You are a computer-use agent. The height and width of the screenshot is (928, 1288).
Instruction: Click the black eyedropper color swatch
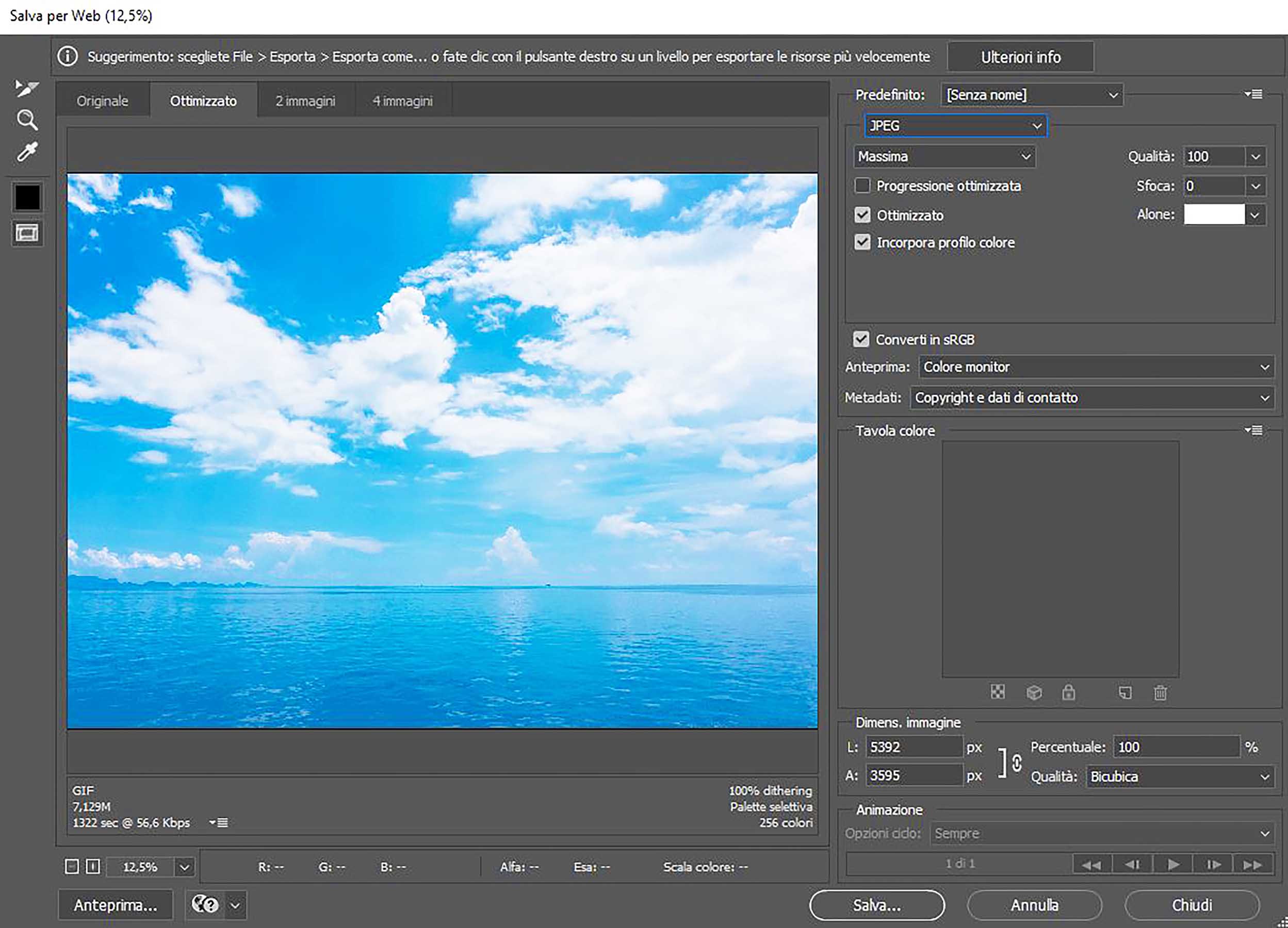[x=27, y=197]
